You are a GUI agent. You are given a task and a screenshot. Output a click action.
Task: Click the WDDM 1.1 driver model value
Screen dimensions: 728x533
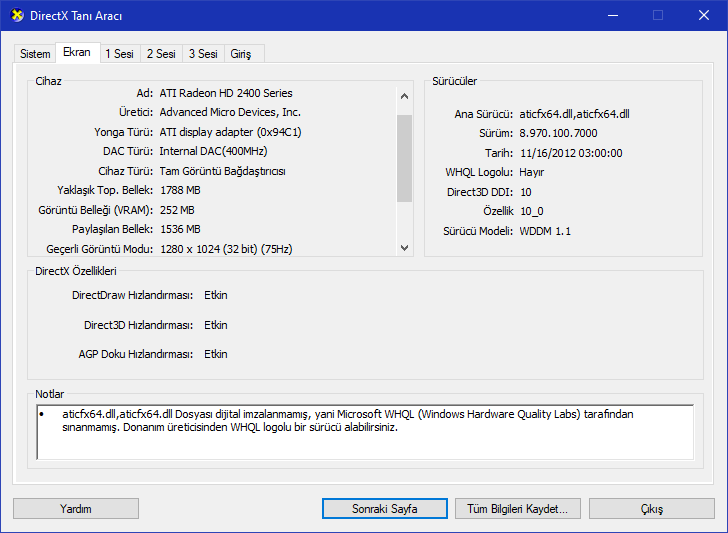[545, 231]
